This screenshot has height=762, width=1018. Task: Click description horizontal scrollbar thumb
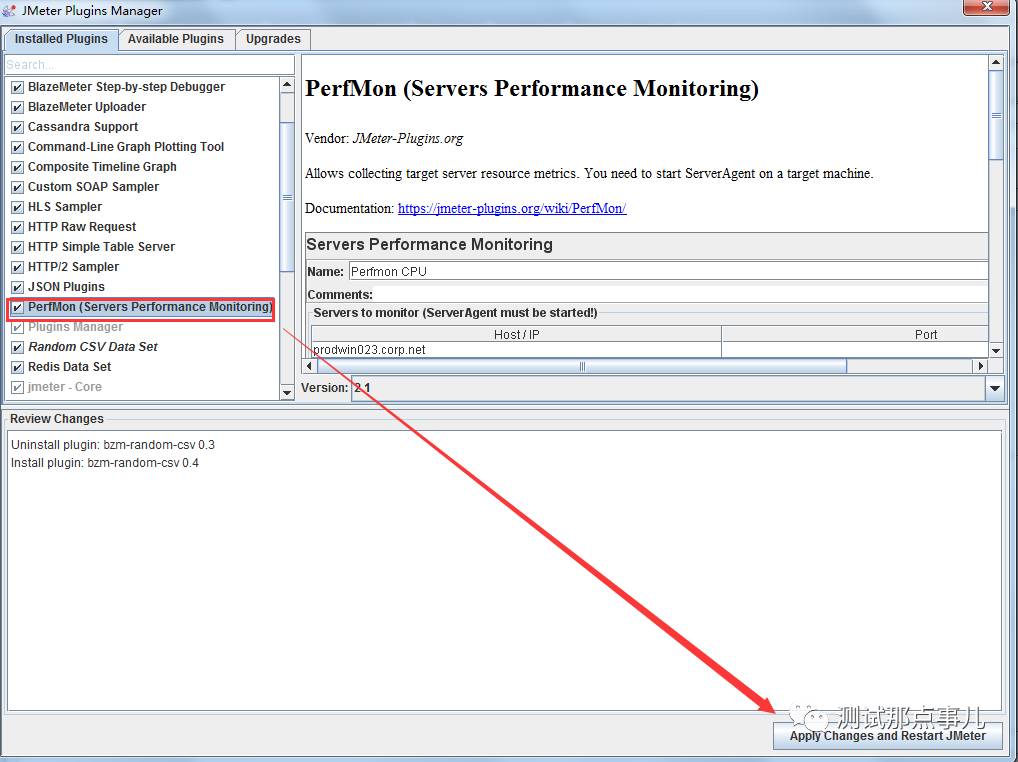tap(582, 366)
